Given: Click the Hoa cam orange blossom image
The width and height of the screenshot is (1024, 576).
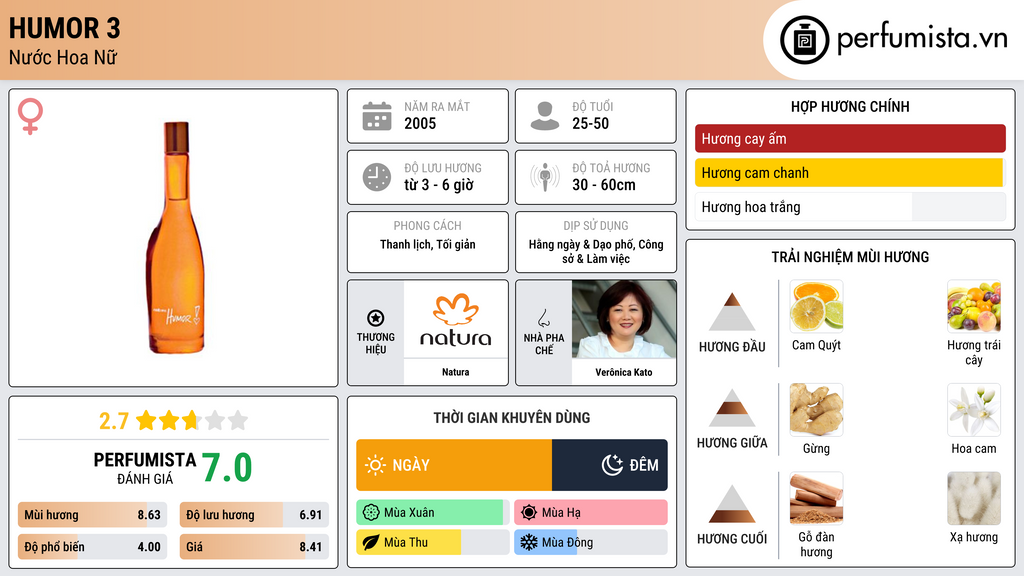Looking at the screenshot, I should (x=974, y=409).
